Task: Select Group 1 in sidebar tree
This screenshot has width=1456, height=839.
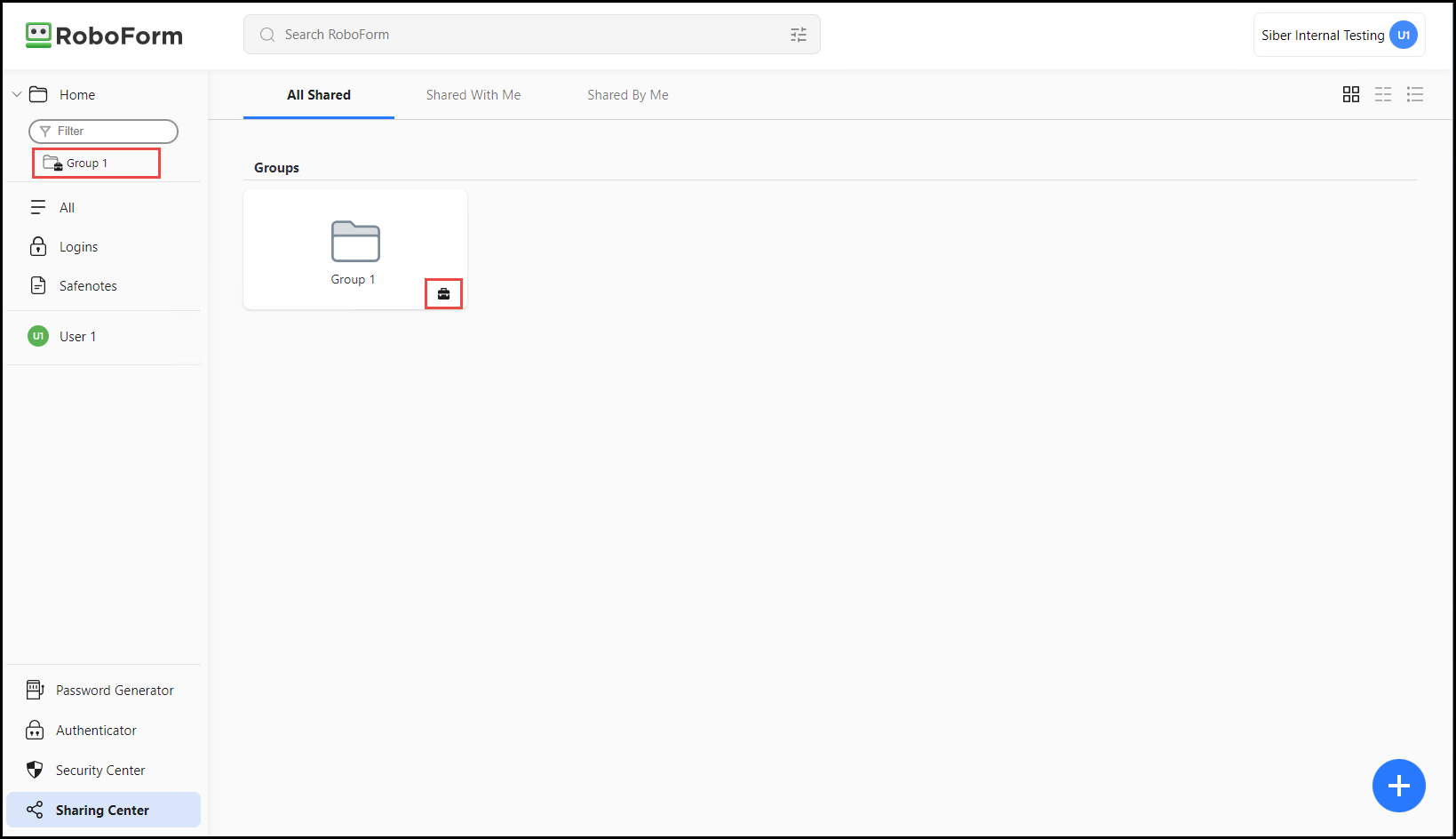Action: (x=87, y=164)
